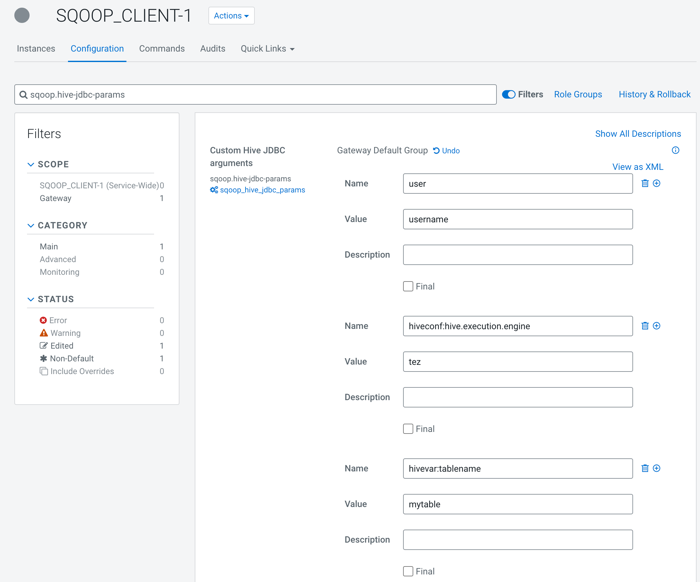Click the sqoop_hive_jdbc_params gears icon
This screenshot has width=700, height=582.
[x=214, y=190]
